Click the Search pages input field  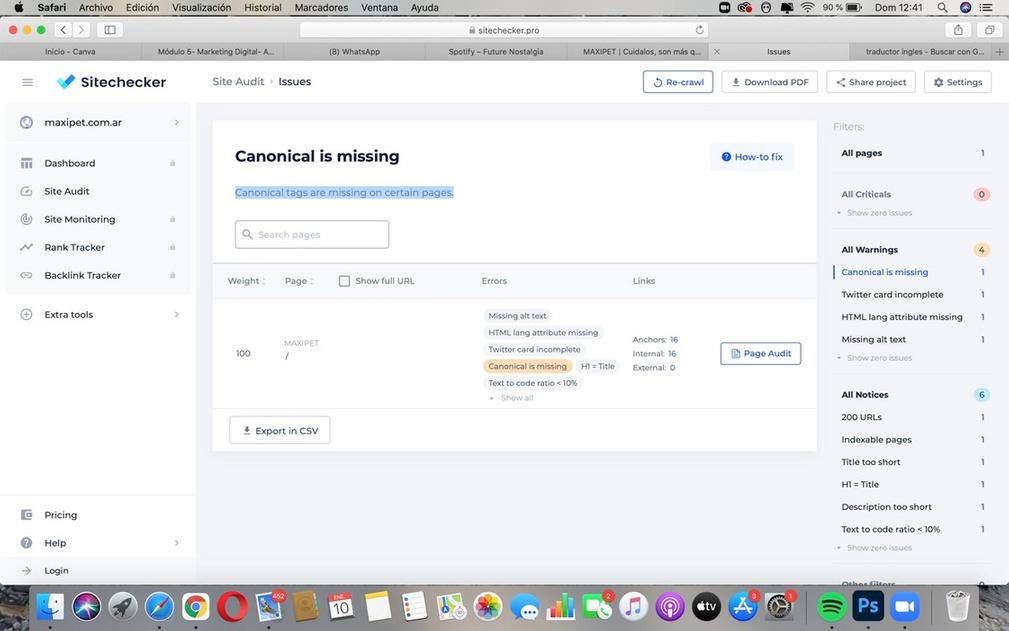click(312, 235)
